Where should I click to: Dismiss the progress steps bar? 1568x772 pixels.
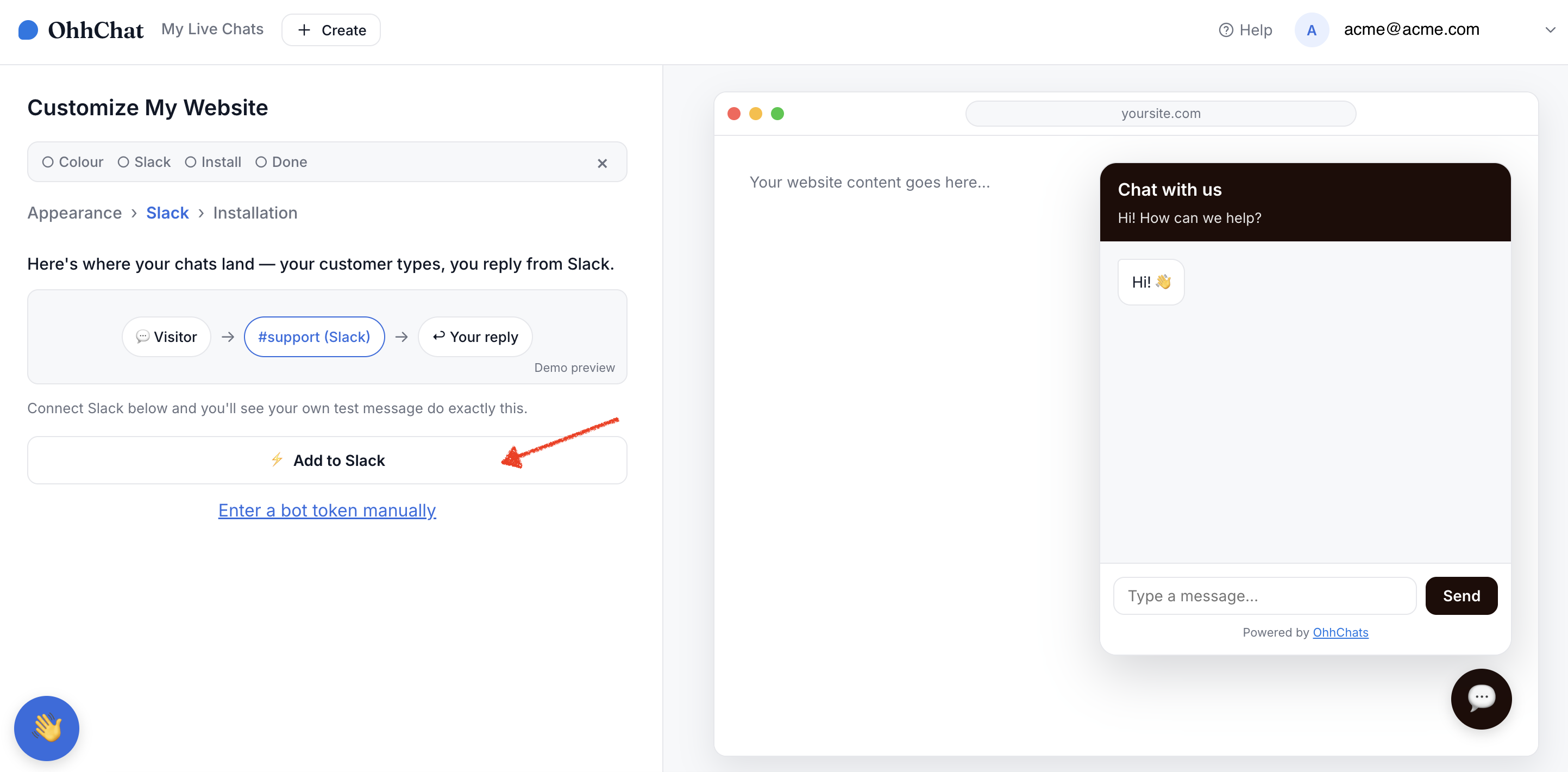pos(602,163)
